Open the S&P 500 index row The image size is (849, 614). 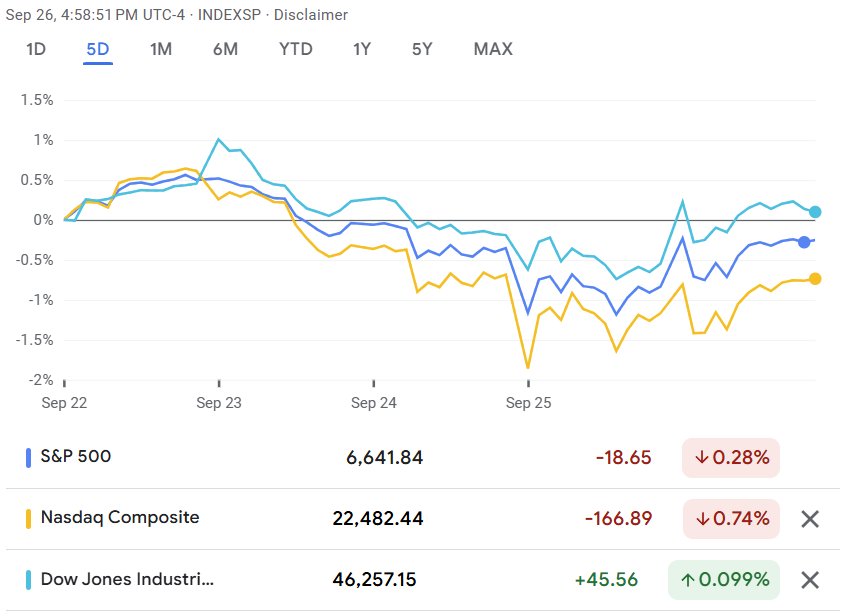pyautogui.click(x=76, y=457)
